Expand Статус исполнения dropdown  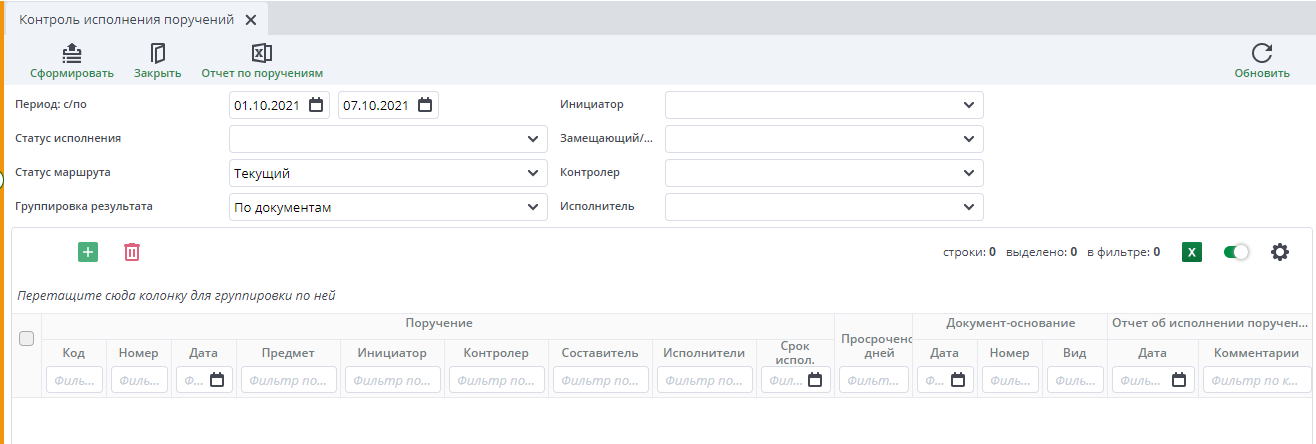[x=532, y=139]
